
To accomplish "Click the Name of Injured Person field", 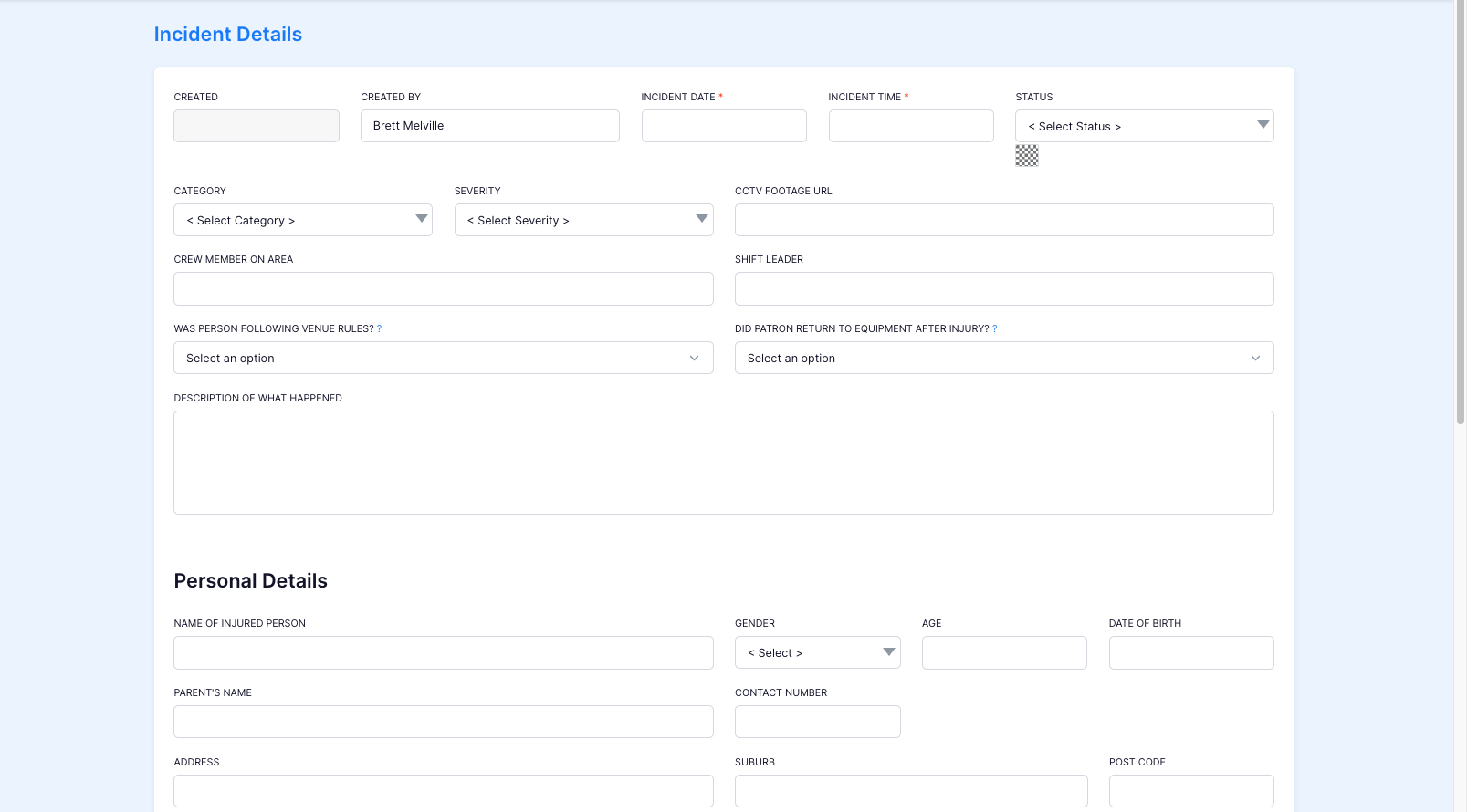I will click(443, 652).
